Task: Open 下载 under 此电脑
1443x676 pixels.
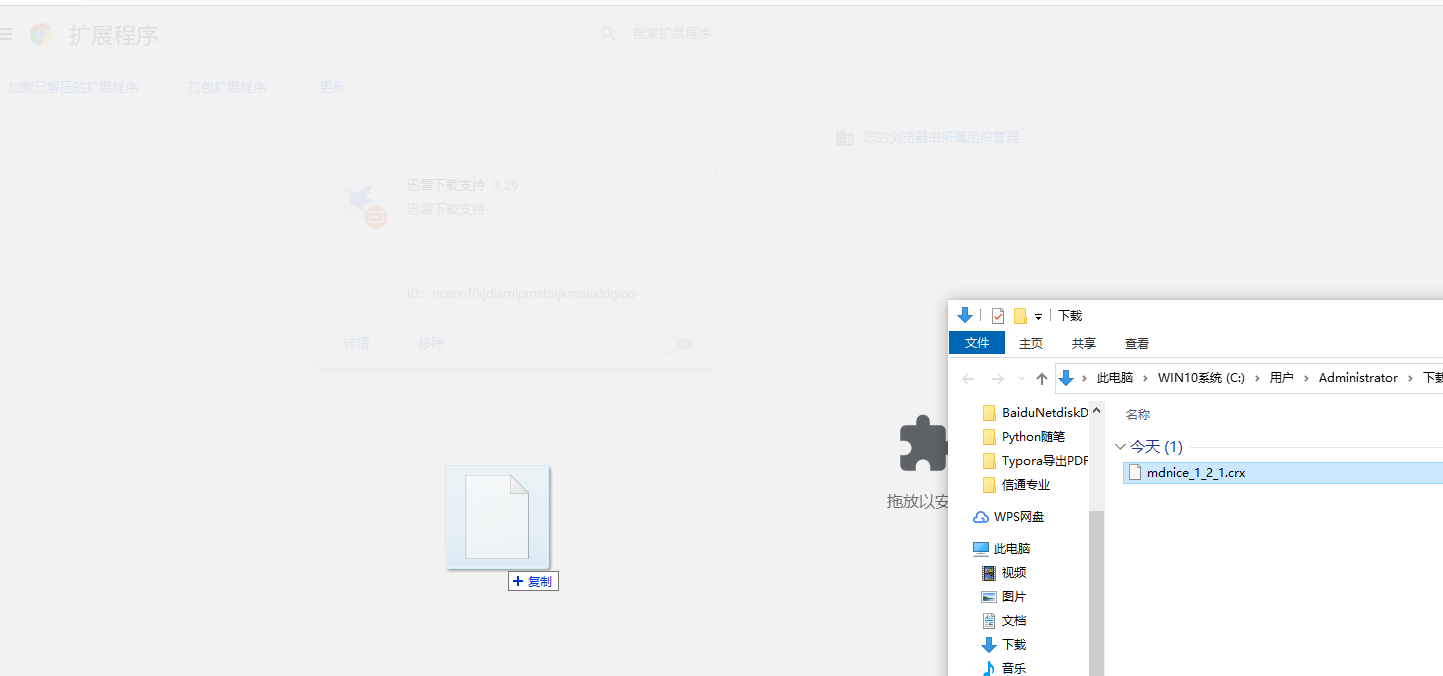Action: tap(1014, 645)
